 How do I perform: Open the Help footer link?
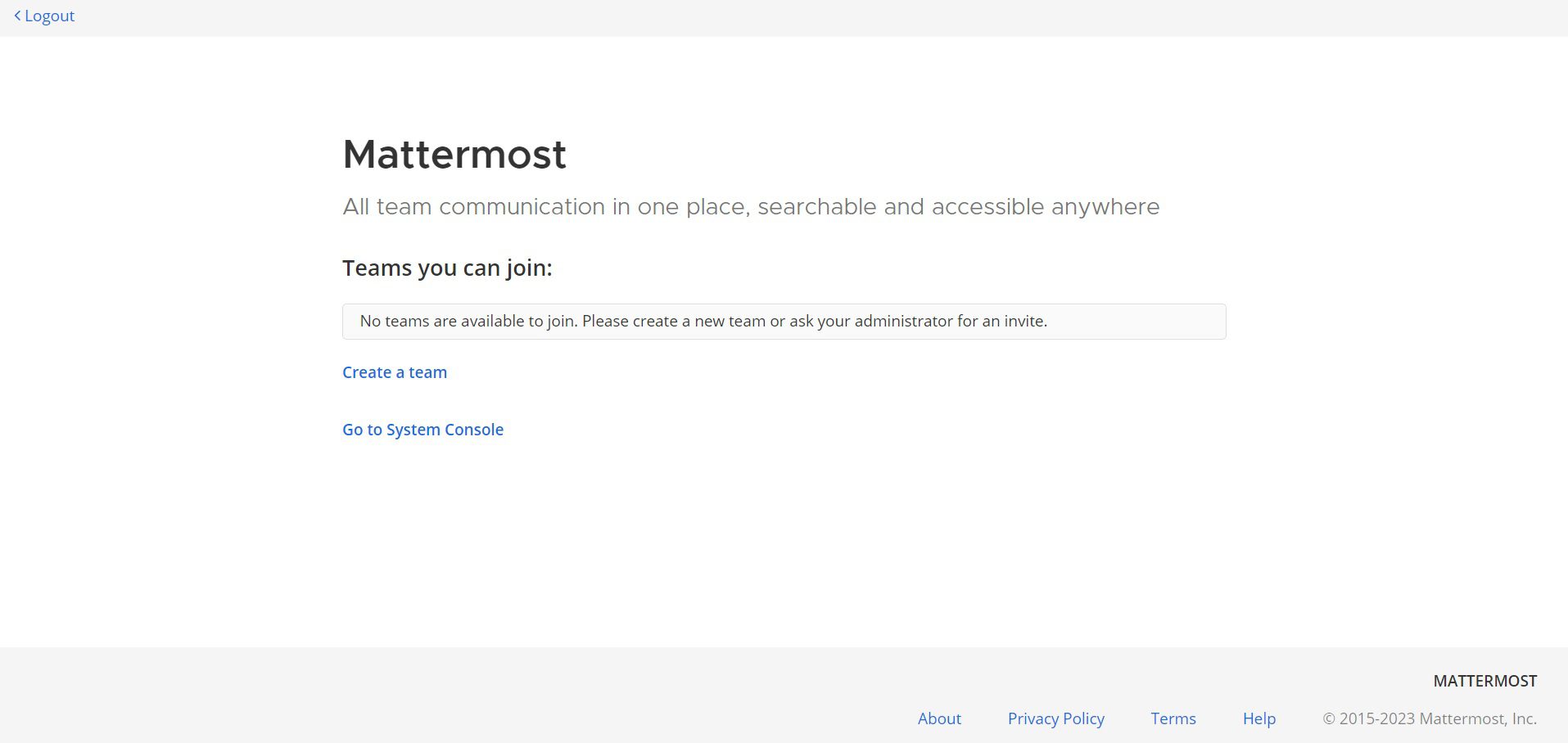(x=1259, y=718)
